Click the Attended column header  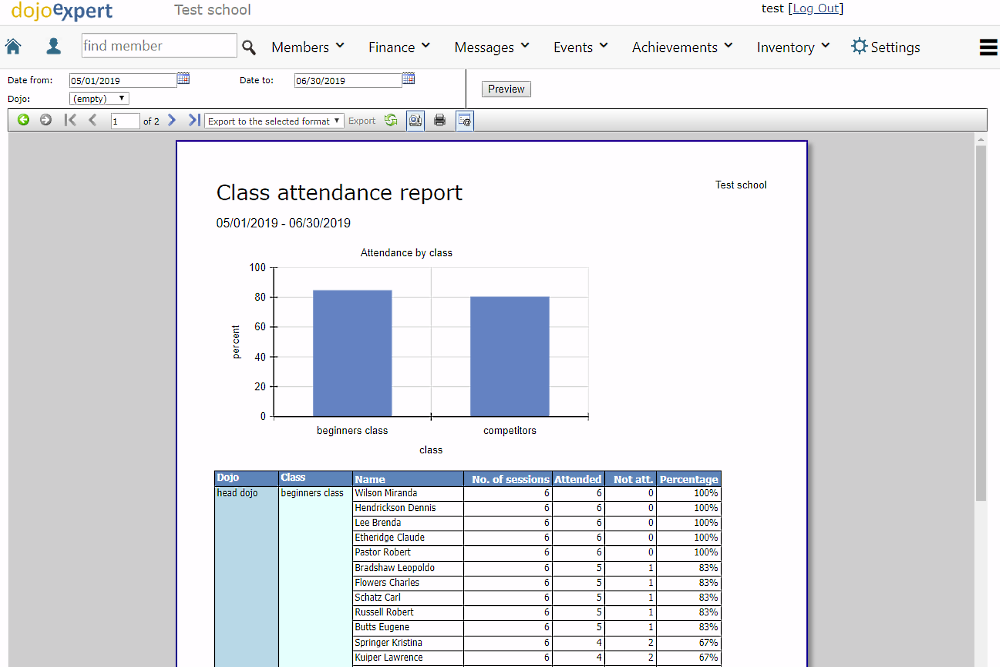[578, 478]
